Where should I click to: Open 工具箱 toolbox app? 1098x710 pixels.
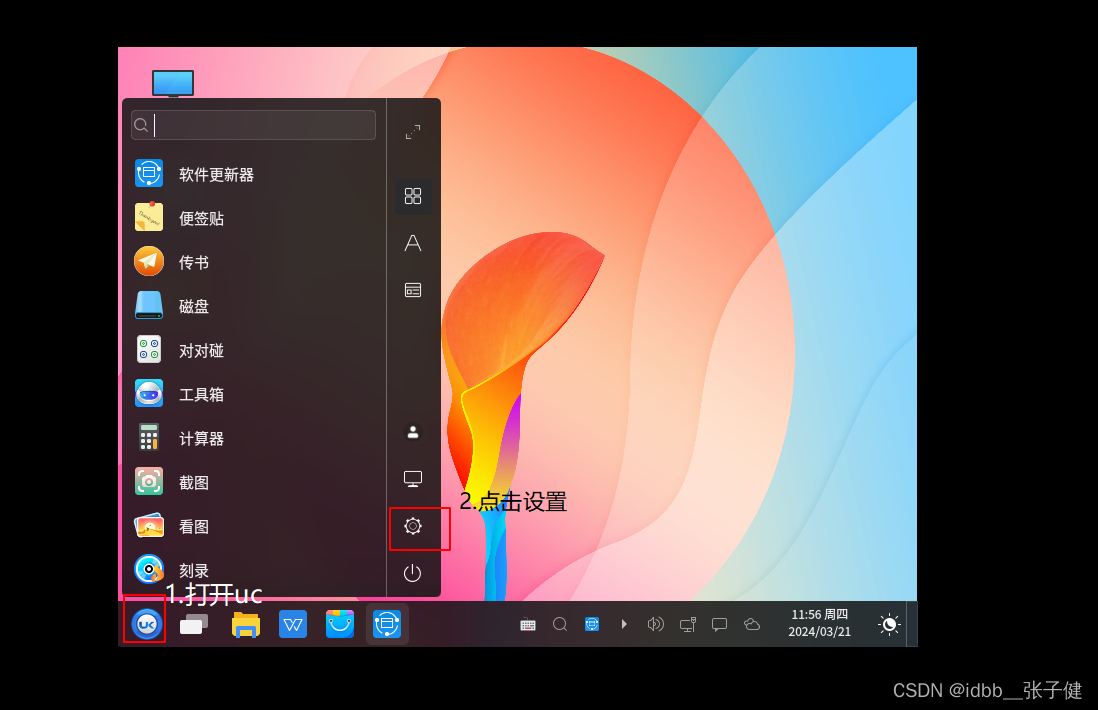point(255,394)
